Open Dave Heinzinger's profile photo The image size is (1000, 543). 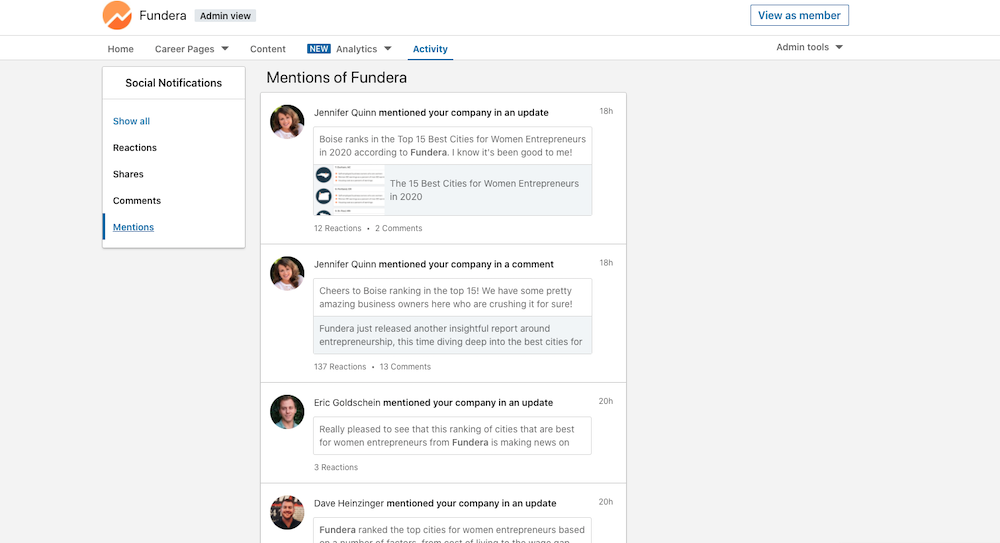click(287, 512)
